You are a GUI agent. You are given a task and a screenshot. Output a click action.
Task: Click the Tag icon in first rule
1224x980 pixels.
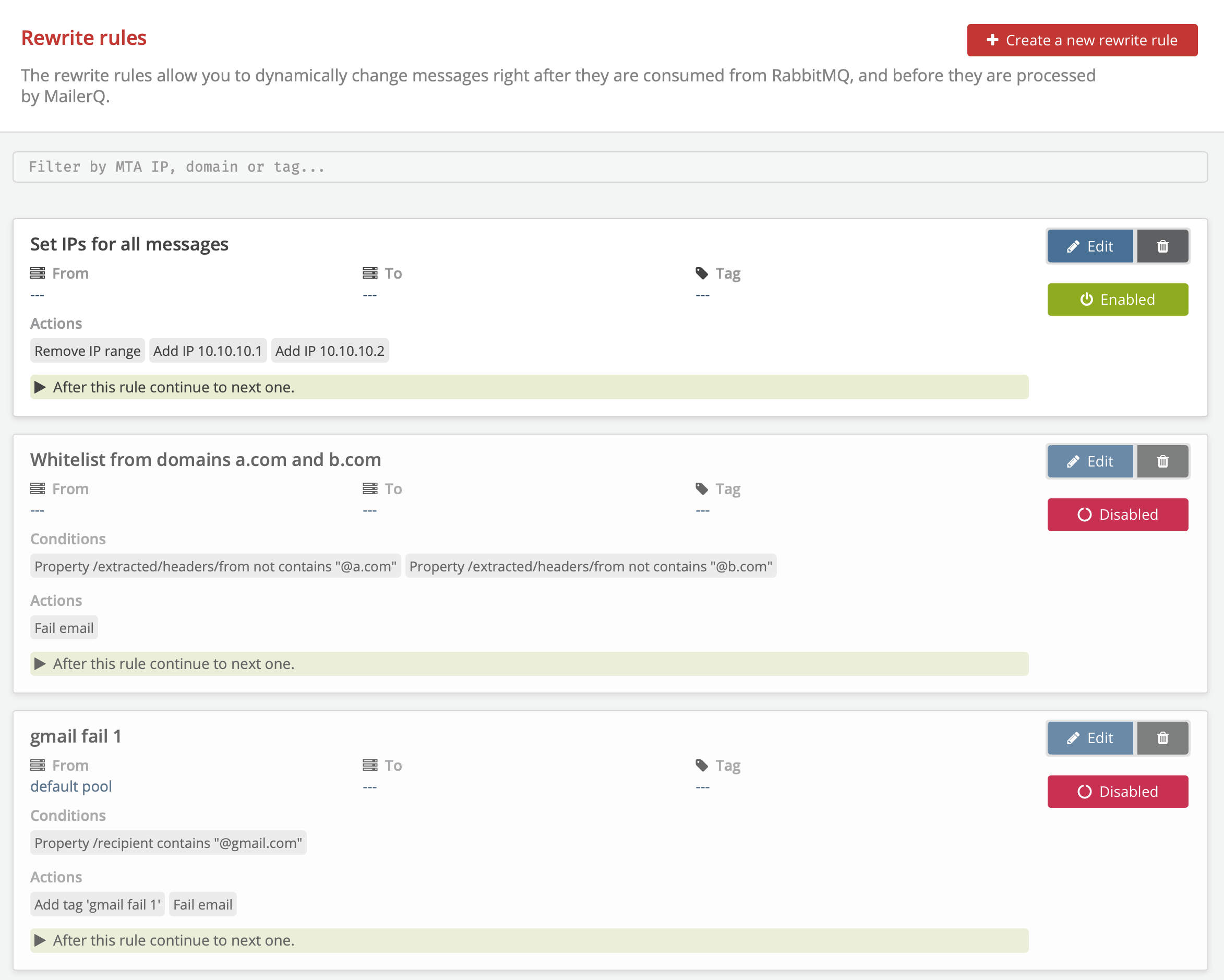(702, 273)
